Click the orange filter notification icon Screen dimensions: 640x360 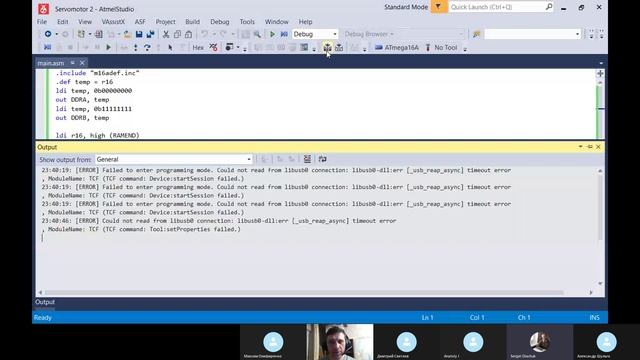pos(438,7)
